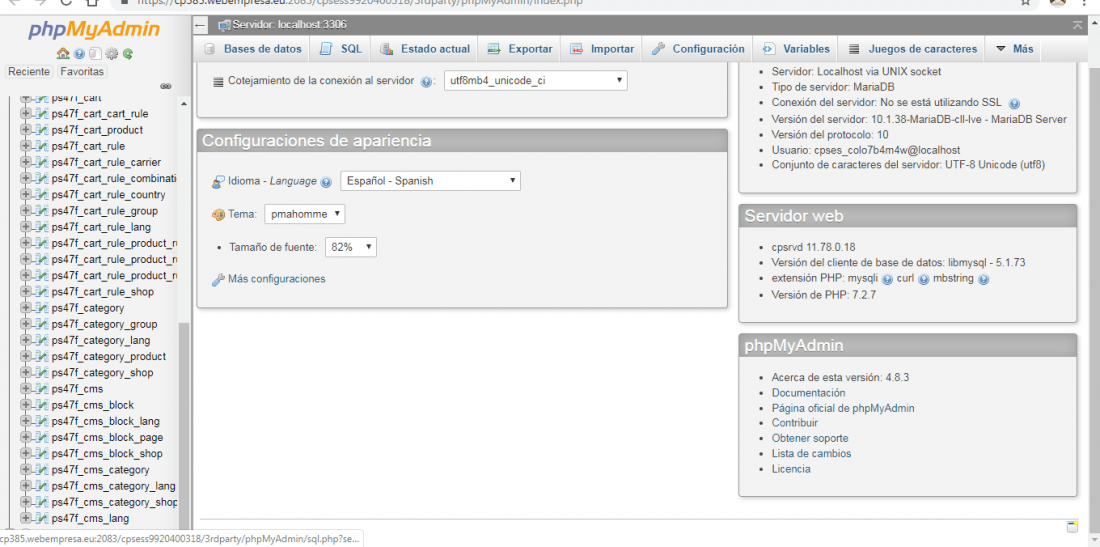Click table icon of ps47f_cart_rule_lang

point(41,227)
